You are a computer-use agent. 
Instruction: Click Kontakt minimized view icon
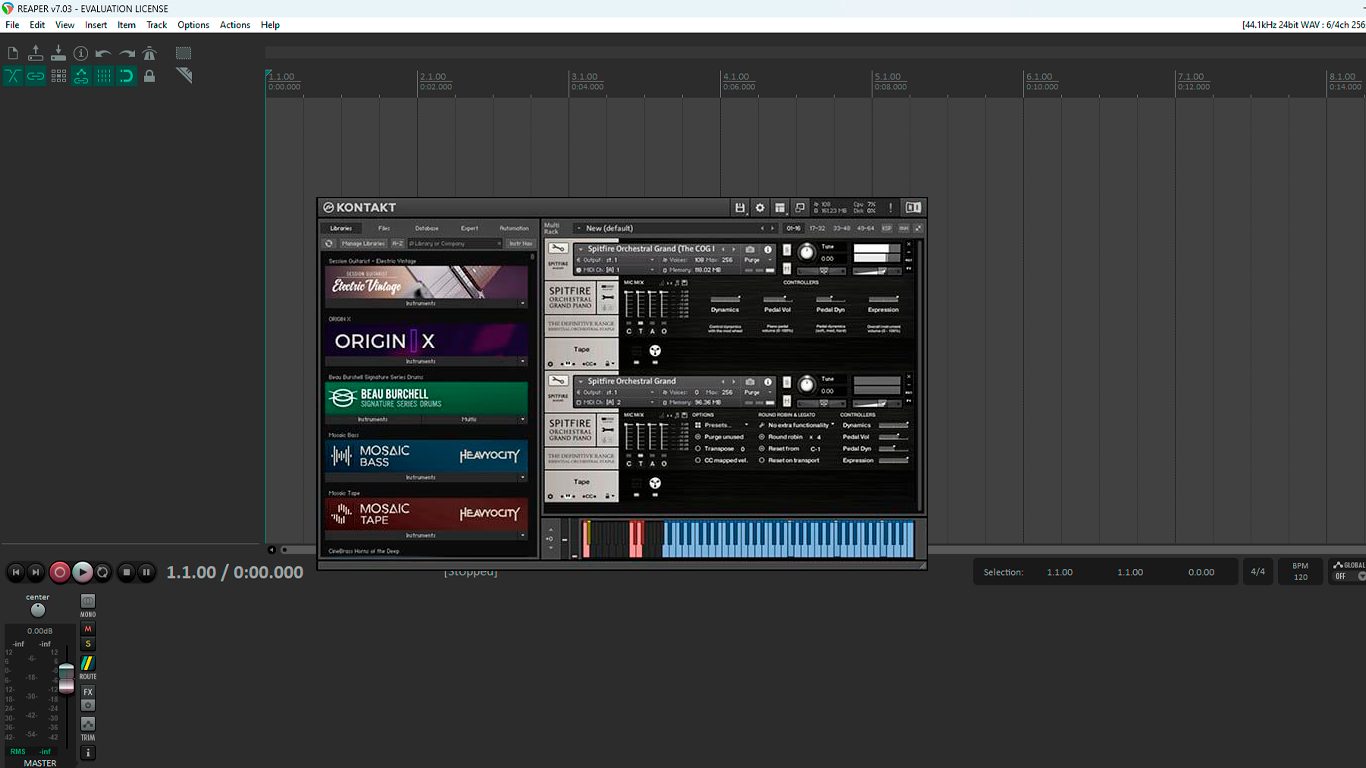[x=800, y=207]
